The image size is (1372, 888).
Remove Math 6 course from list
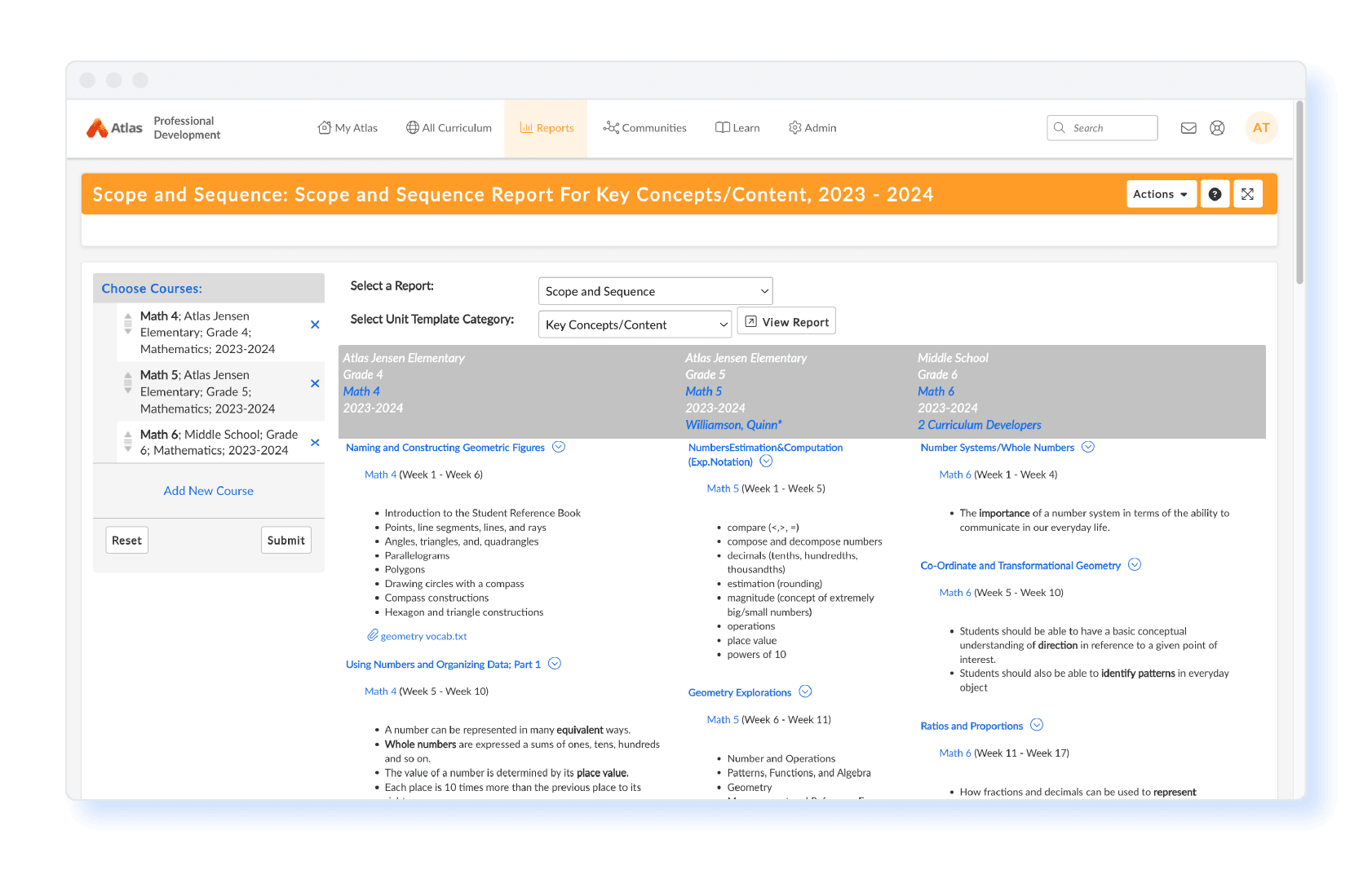pos(315,443)
